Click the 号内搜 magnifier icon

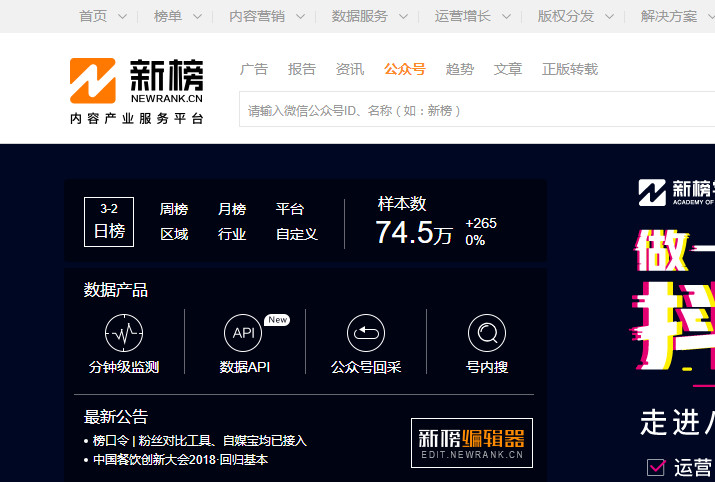(487, 333)
